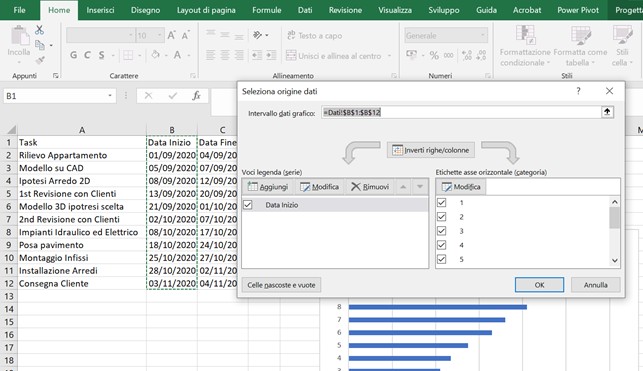Click the insert function fx icon
This screenshot has width=643, height=371.
pos(196,96)
